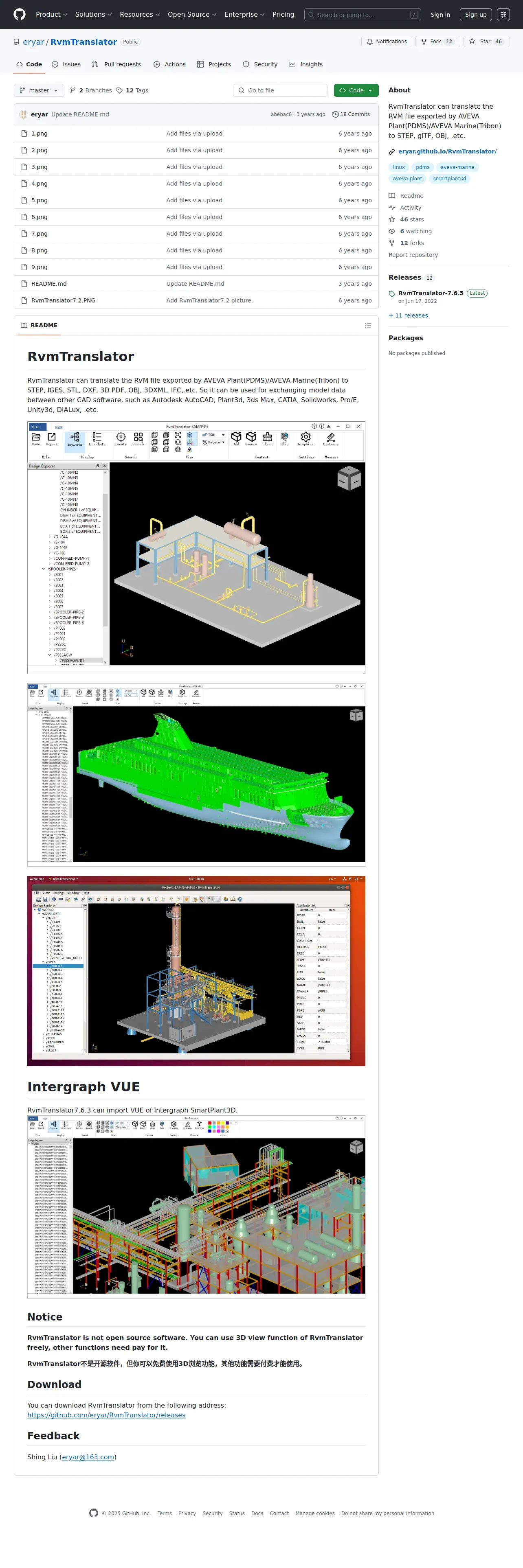Open the Enterprise dropdown

tap(244, 15)
